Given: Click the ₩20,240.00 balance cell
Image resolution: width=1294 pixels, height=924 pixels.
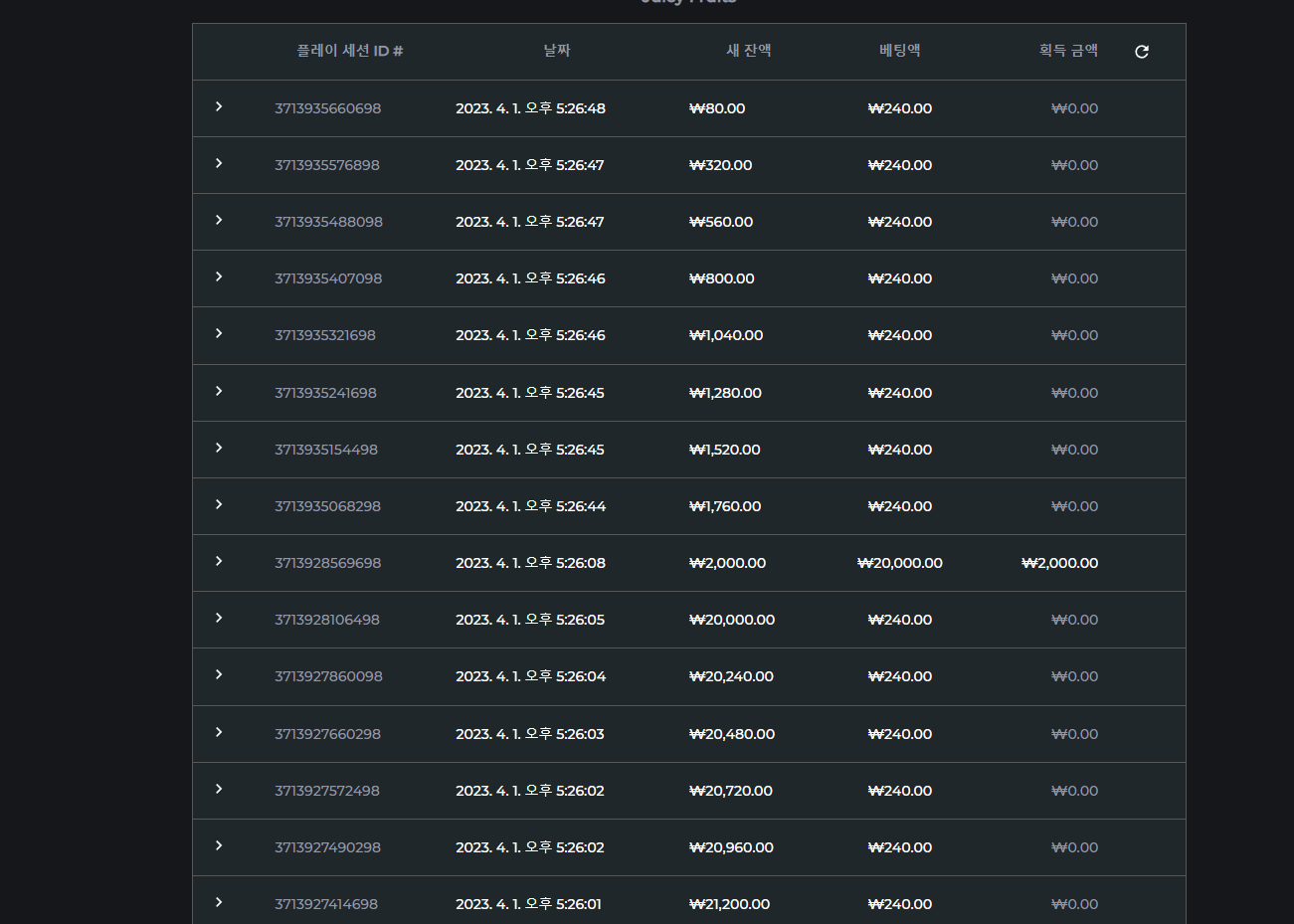Looking at the screenshot, I should [x=731, y=676].
